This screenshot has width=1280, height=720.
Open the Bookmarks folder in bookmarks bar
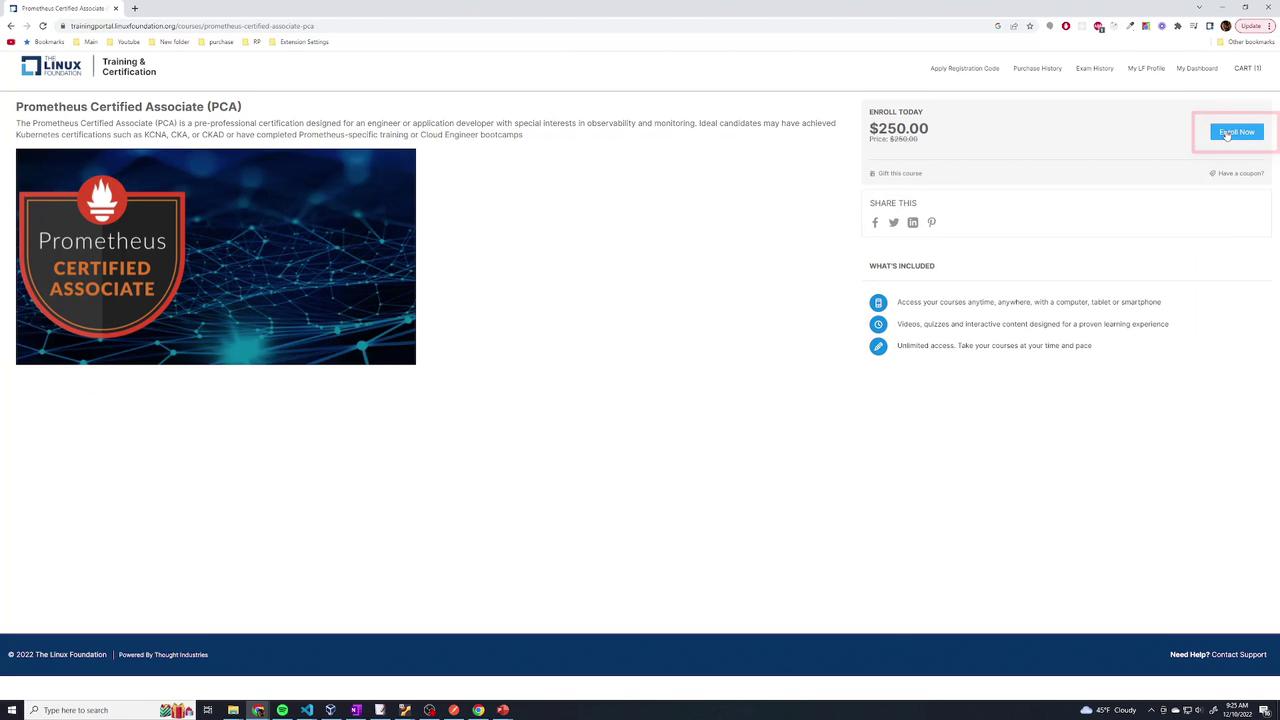coord(44,42)
